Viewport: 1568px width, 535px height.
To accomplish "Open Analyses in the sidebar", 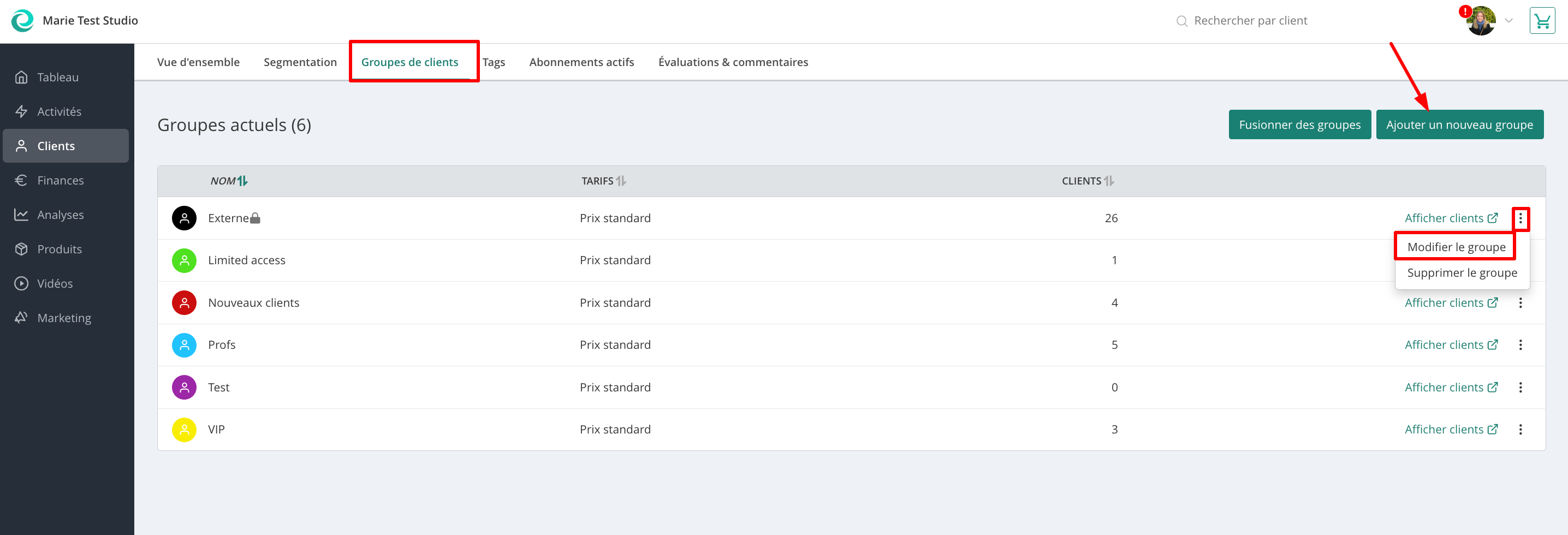I will 66,215.
